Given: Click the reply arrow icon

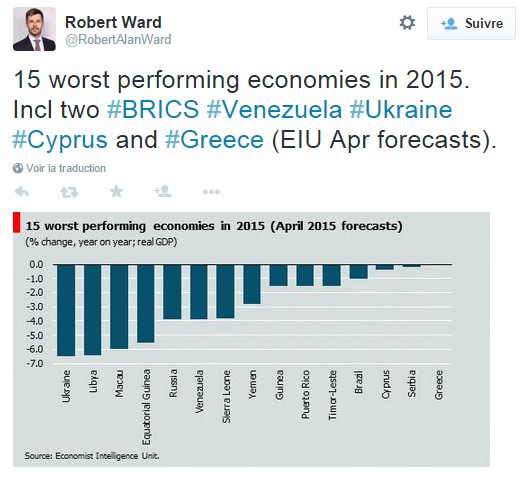Looking at the screenshot, I should coord(22,192).
